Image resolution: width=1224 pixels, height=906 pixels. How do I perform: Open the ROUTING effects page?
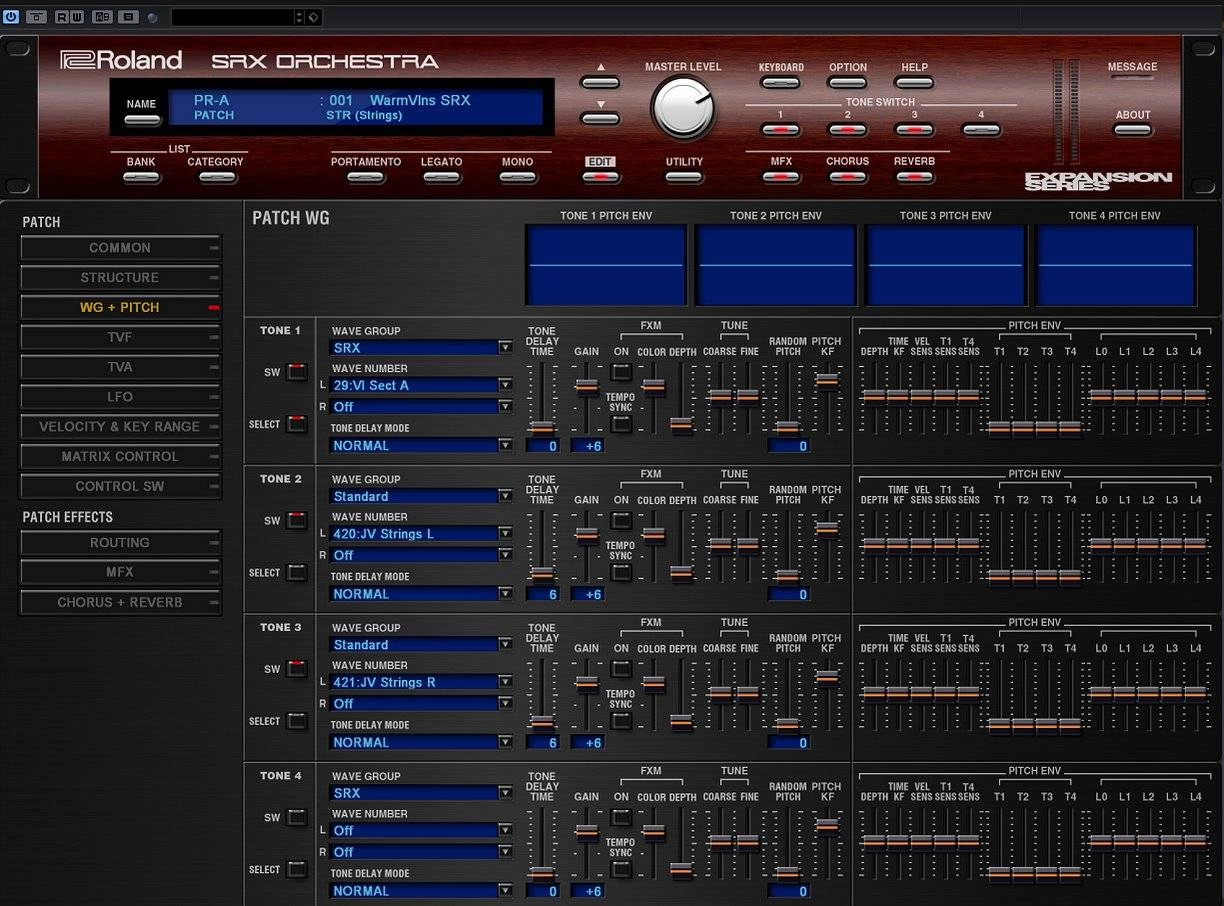(x=120, y=543)
